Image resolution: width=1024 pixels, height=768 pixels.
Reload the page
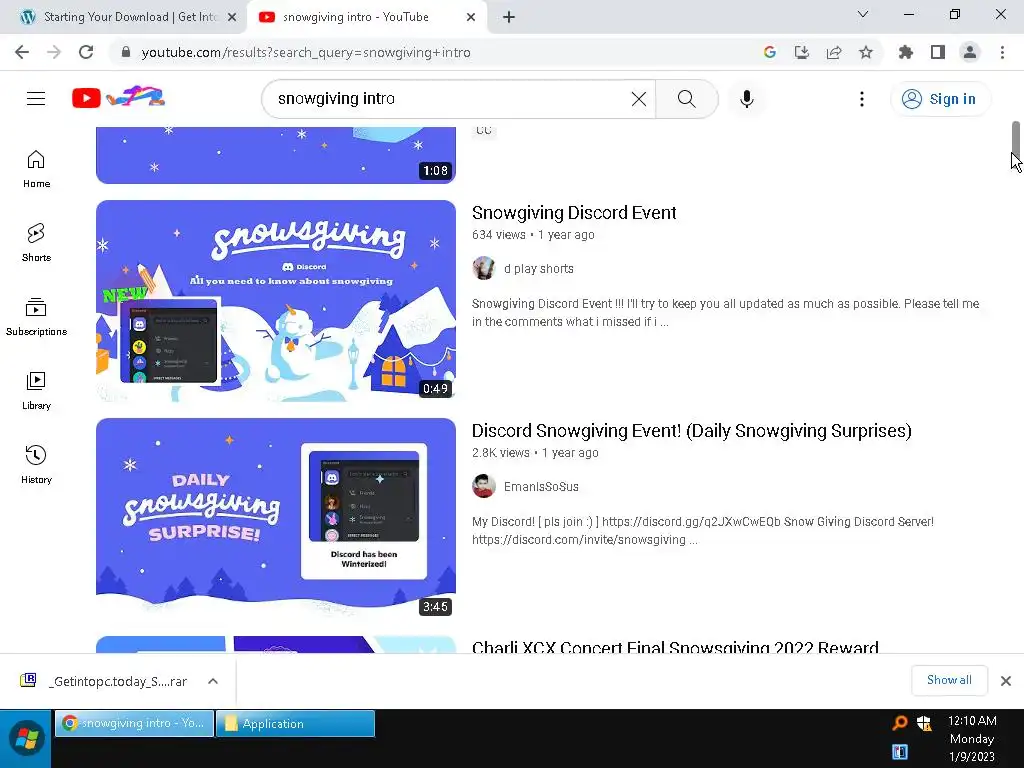[86, 52]
